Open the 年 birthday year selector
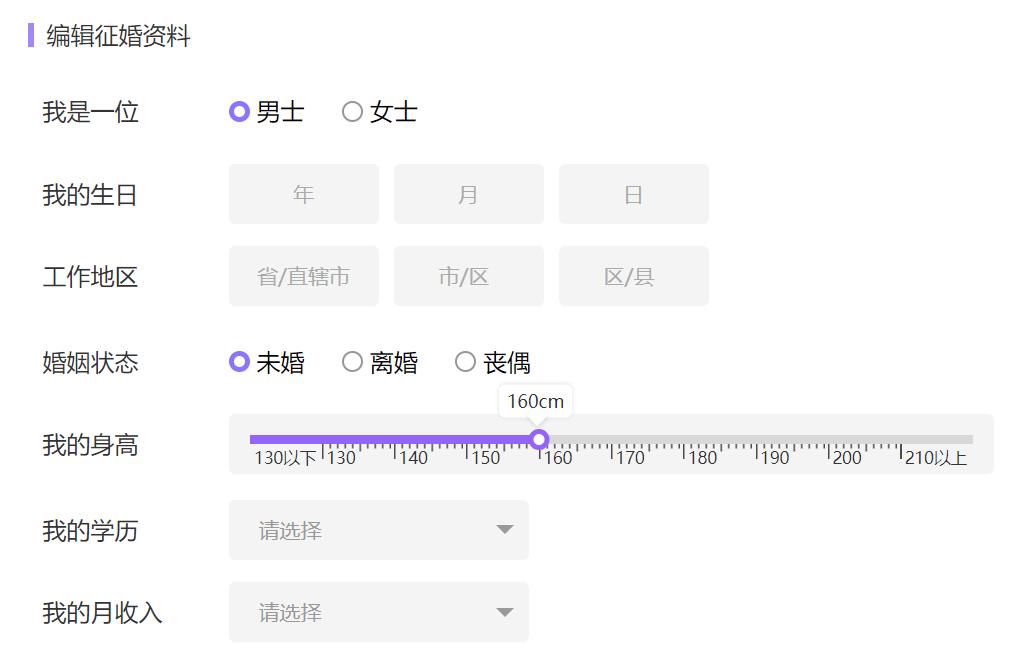1028x662 pixels. click(304, 194)
